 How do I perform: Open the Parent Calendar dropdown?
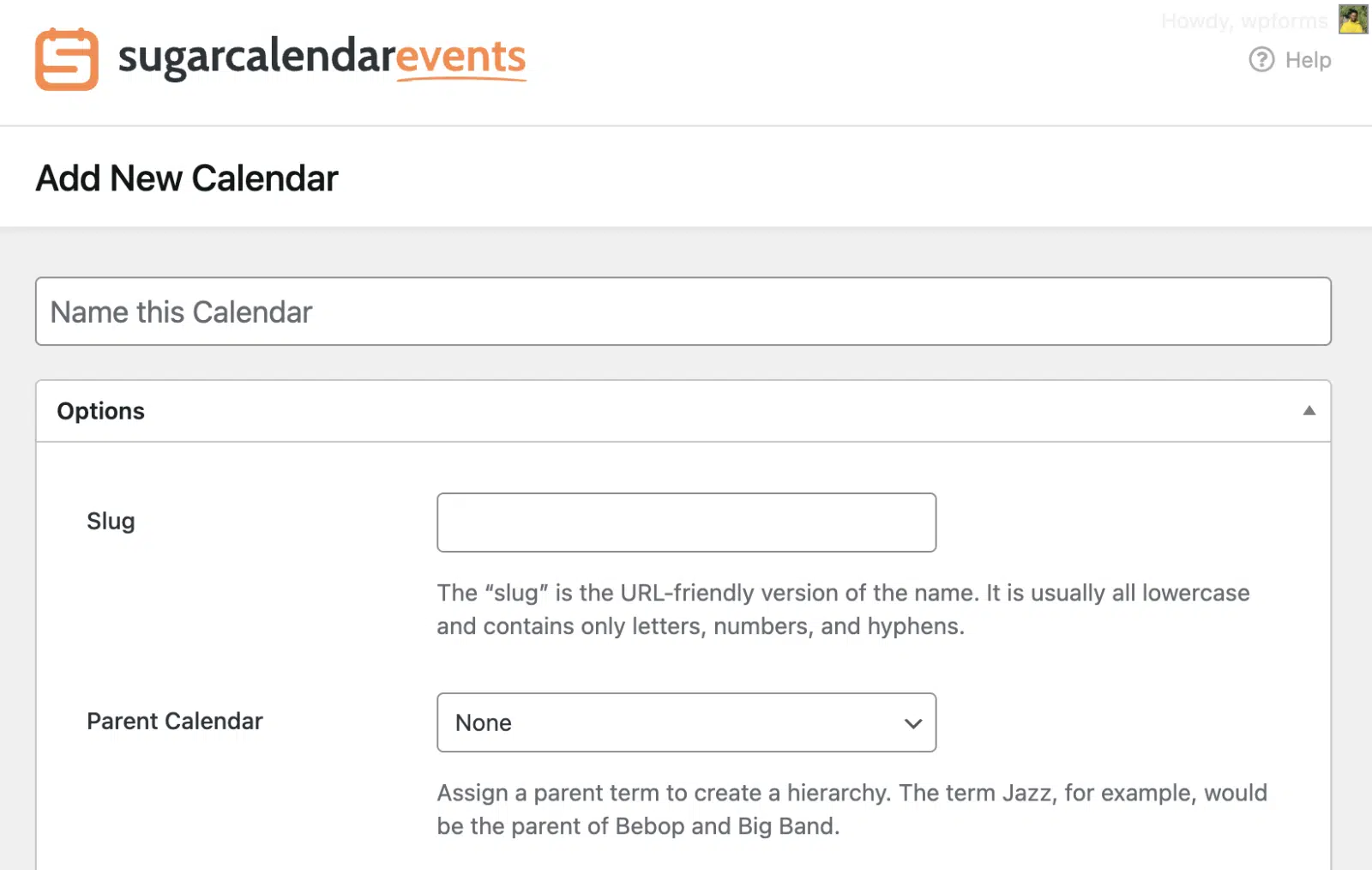(x=686, y=722)
